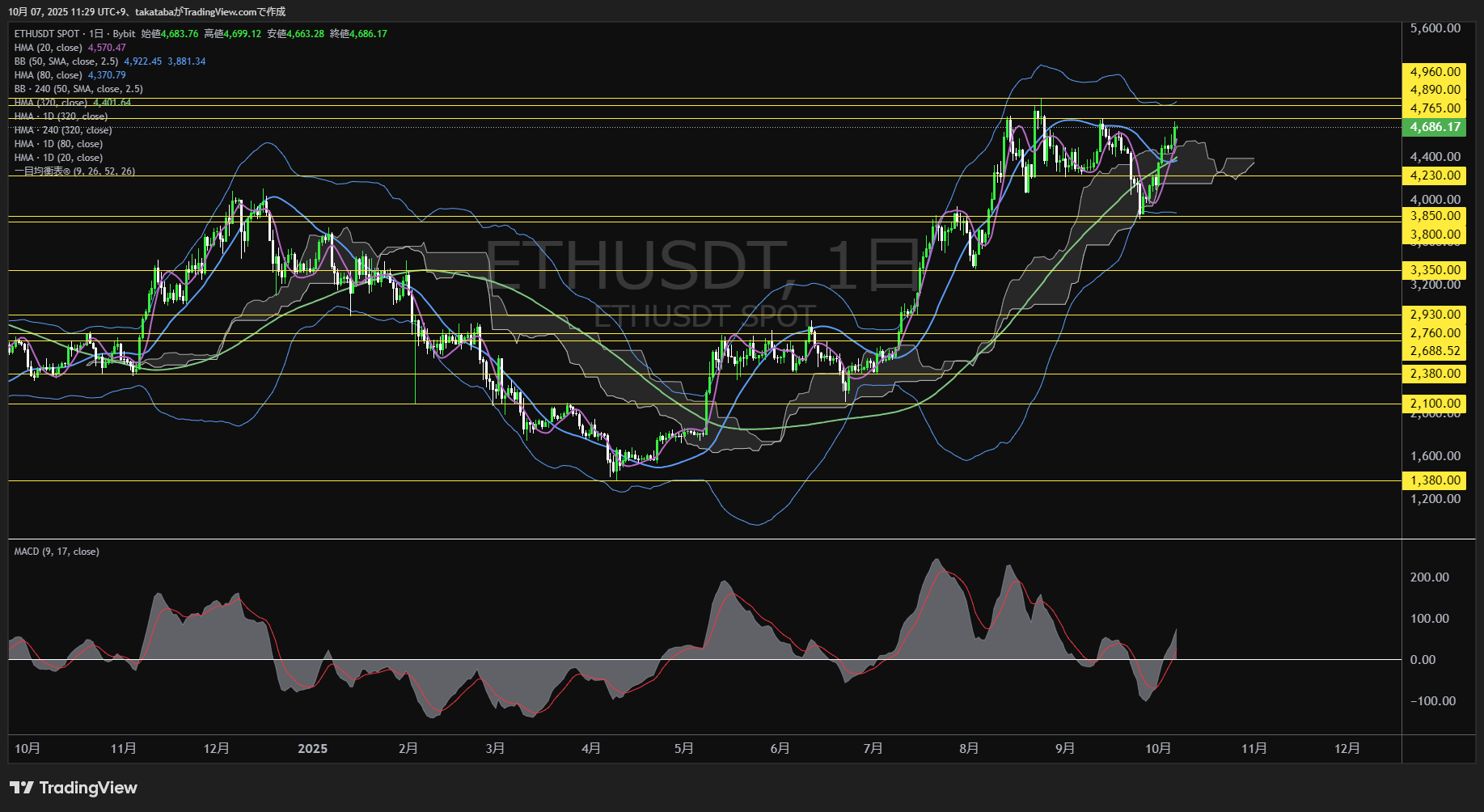
Task: Click the HMA · 1D (80, close) legend entry
Action: coord(58,144)
